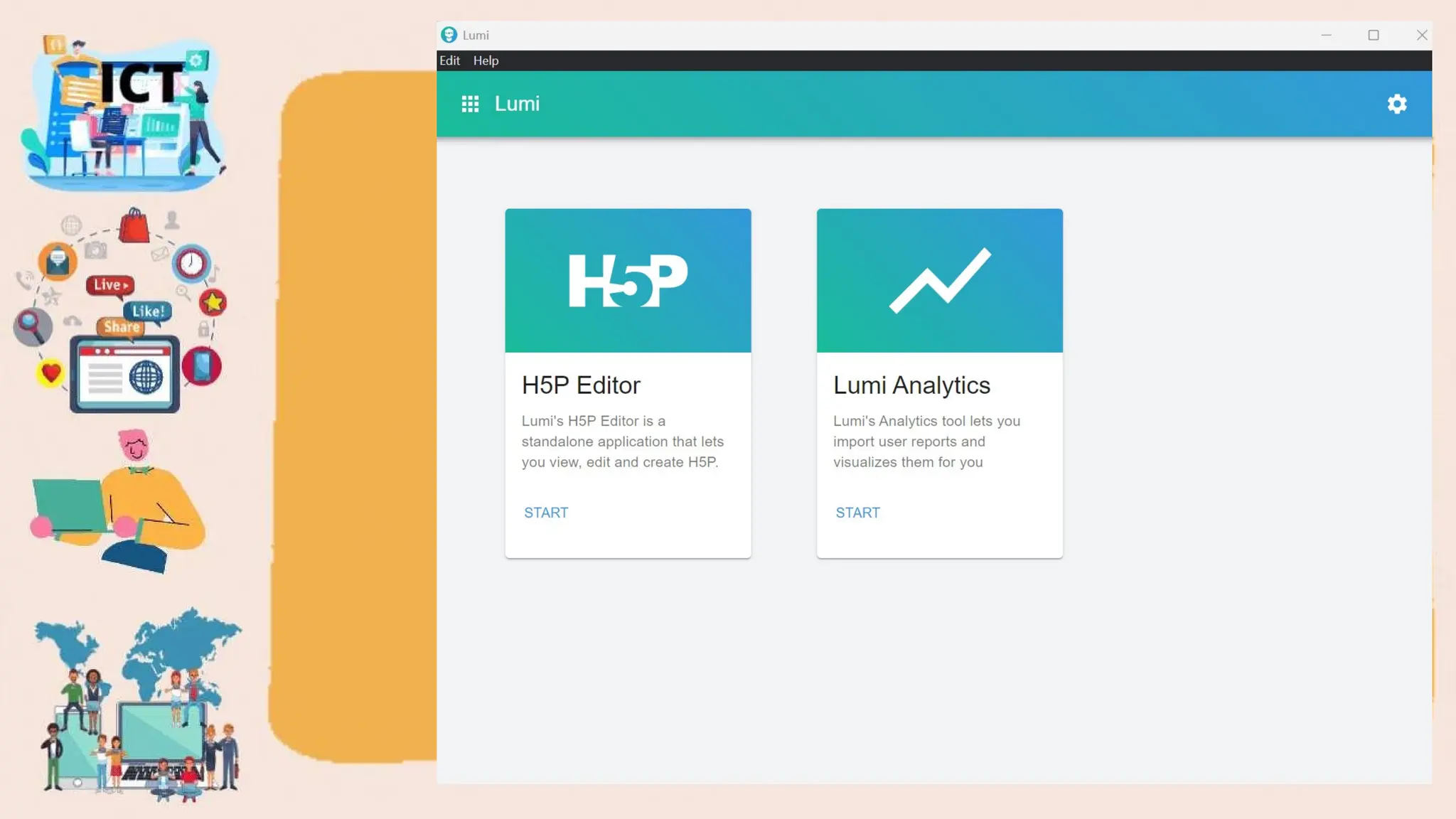This screenshot has height=819, width=1456.
Task: Click the H5P Editor card title
Action: pyautogui.click(x=581, y=385)
